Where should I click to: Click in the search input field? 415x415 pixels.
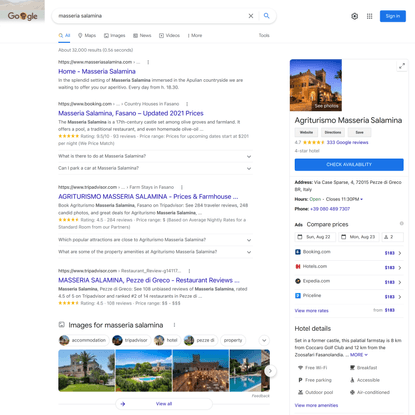pos(150,16)
